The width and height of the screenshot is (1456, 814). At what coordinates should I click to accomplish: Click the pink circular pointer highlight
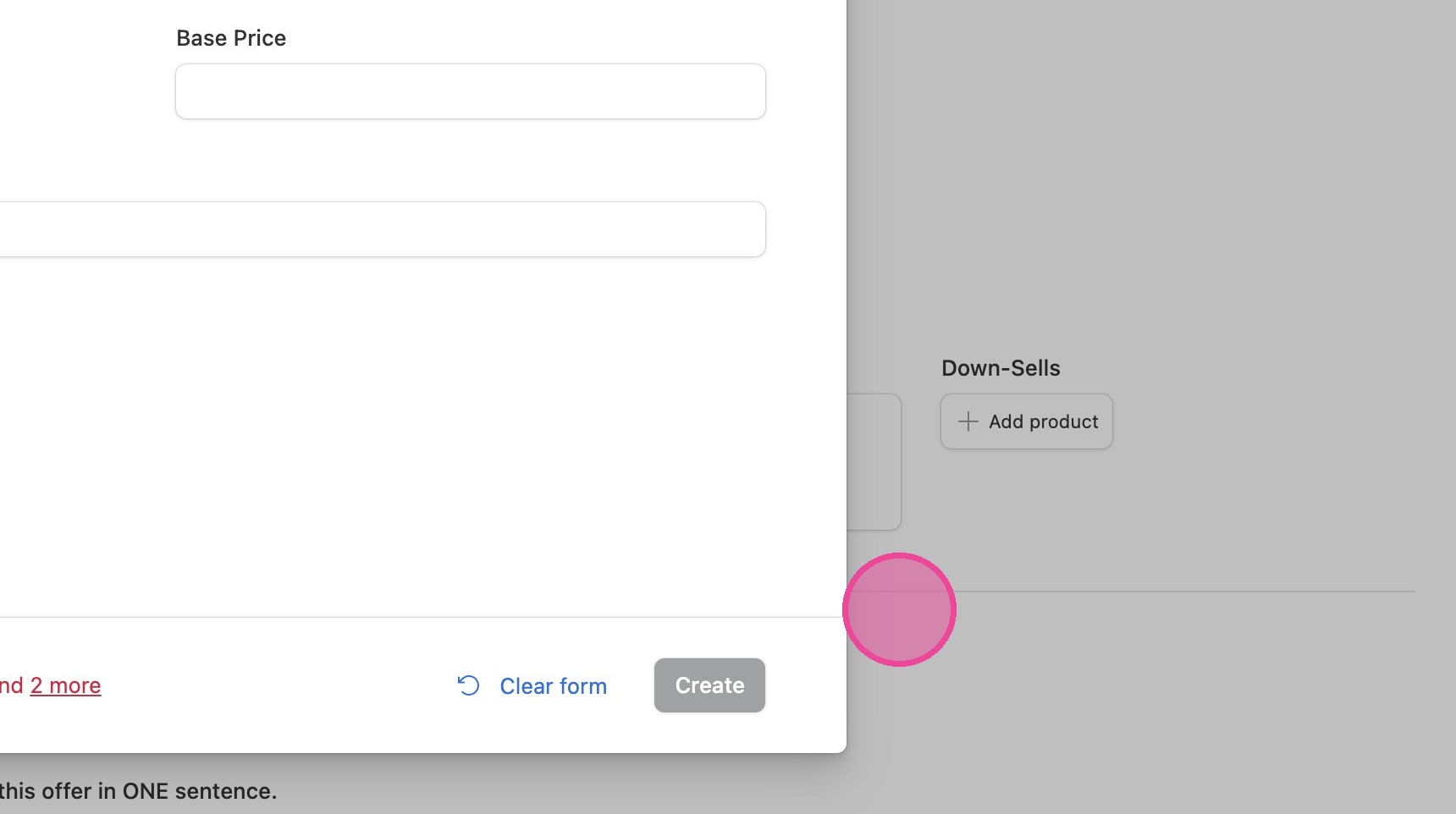pos(899,609)
